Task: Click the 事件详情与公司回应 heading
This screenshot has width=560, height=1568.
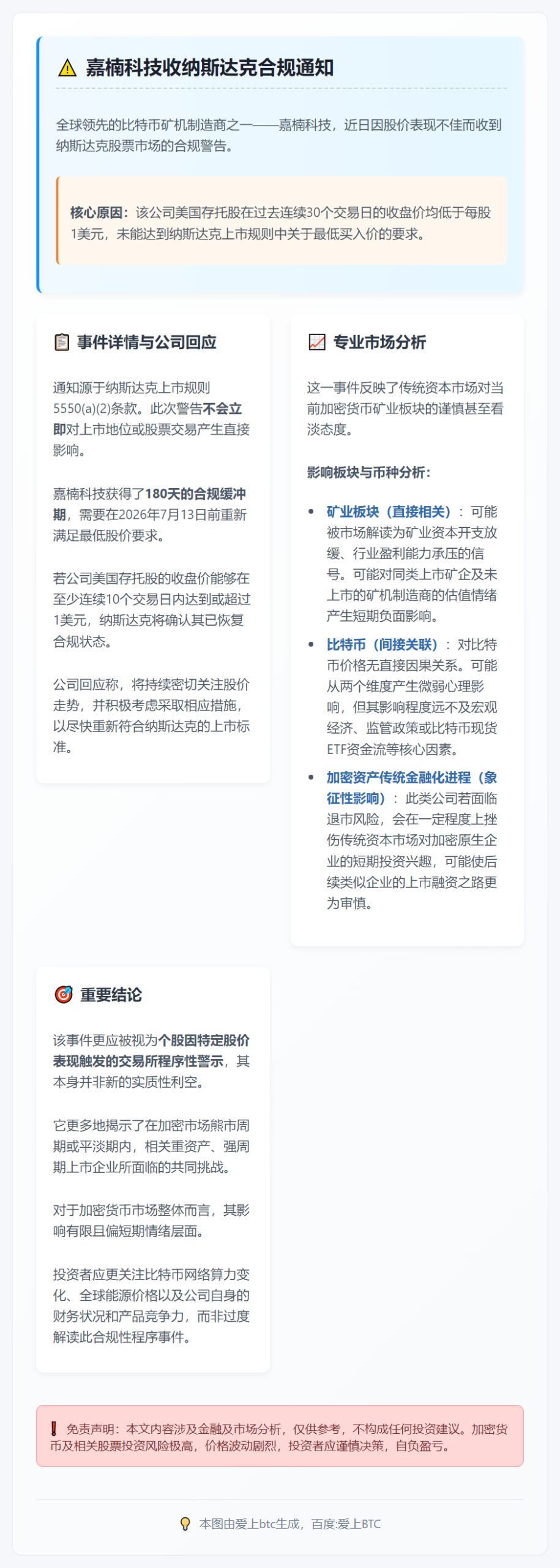Action: (x=147, y=342)
